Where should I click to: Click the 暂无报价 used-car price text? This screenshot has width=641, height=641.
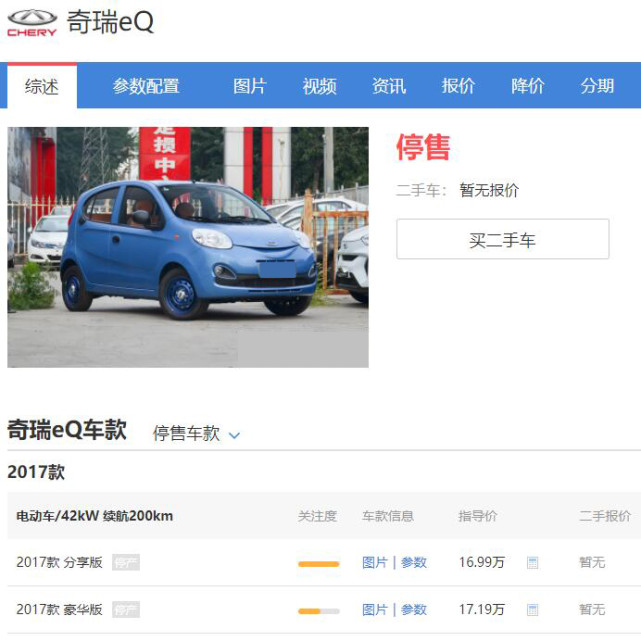(x=489, y=191)
